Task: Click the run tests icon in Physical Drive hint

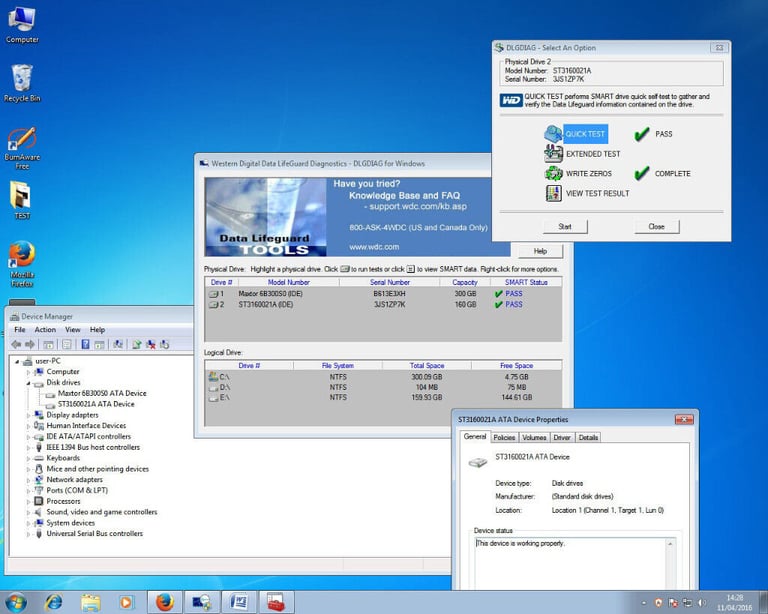Action: tap(345, 269)
